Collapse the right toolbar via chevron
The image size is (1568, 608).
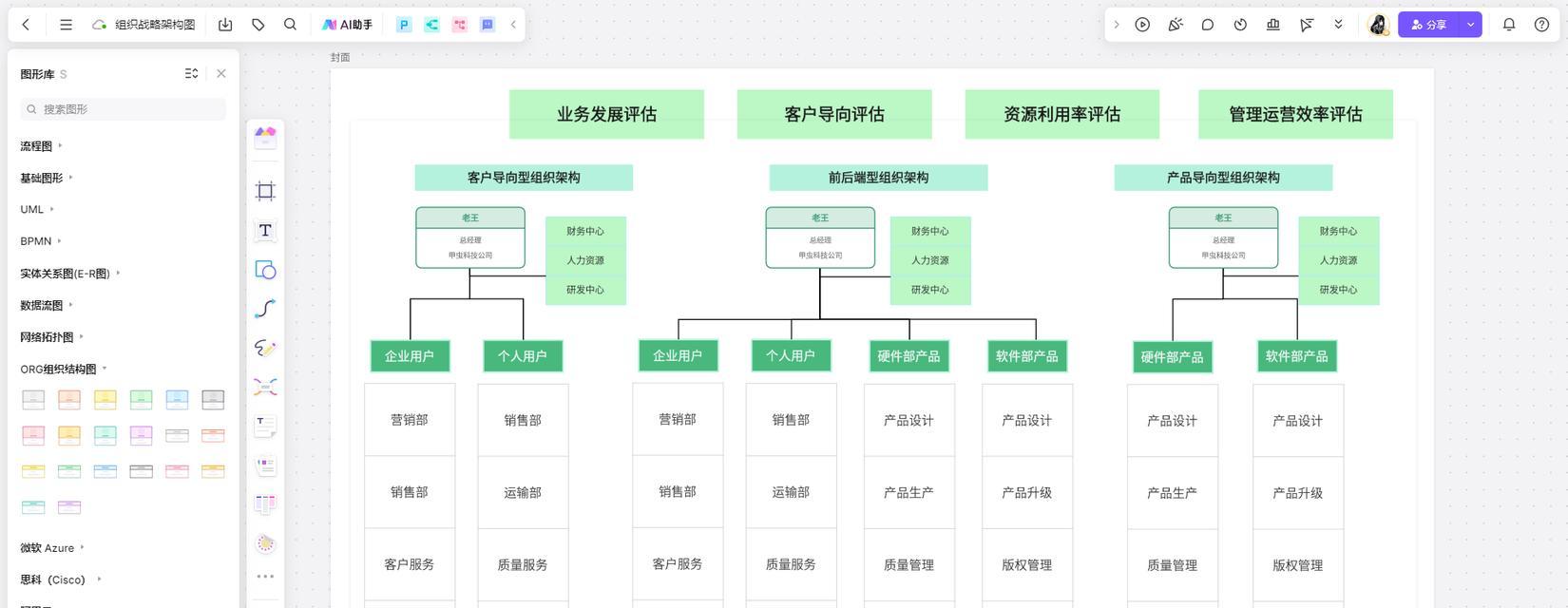pos(1116,25)
